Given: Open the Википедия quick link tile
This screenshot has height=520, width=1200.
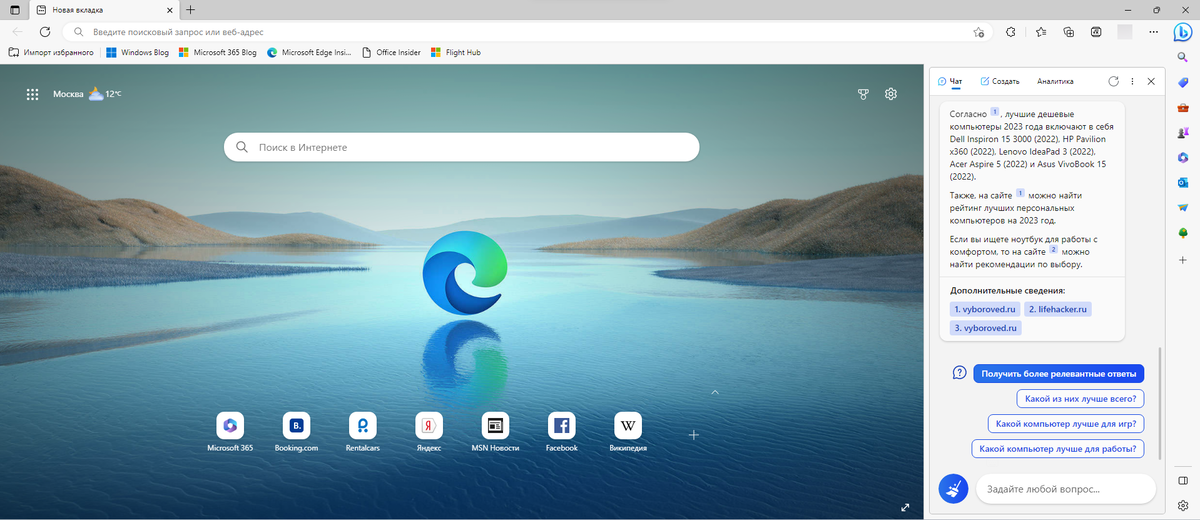Looking at the screenshot, I should coord(628,433).
